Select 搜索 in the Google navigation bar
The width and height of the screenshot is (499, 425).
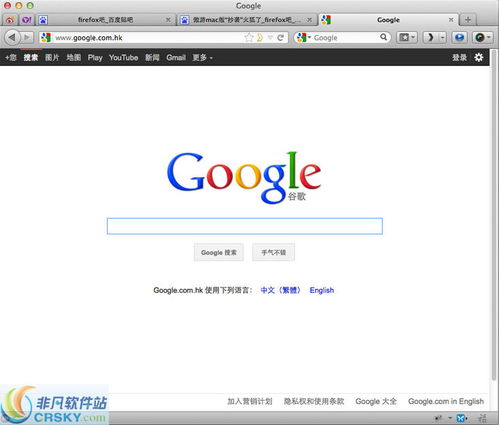31,58
